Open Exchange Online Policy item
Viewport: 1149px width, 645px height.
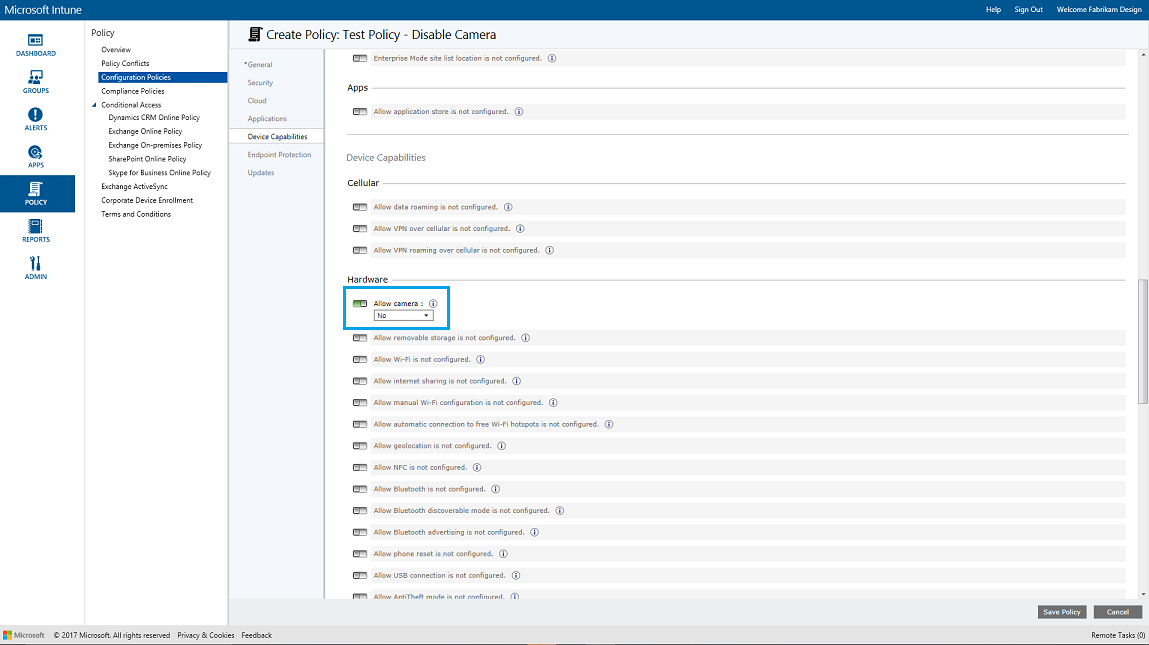point(145,131)
